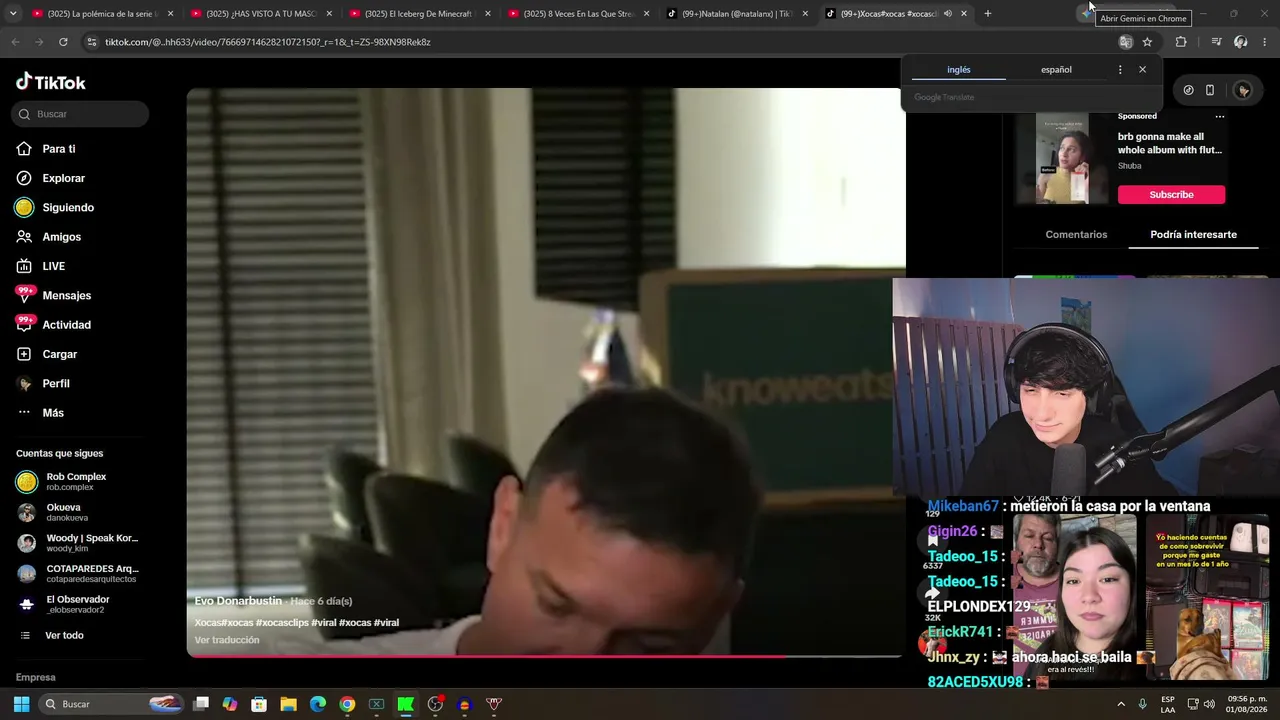Switch to '8 Veces En Las Que Stre' tab

click(x=579, y=14)
